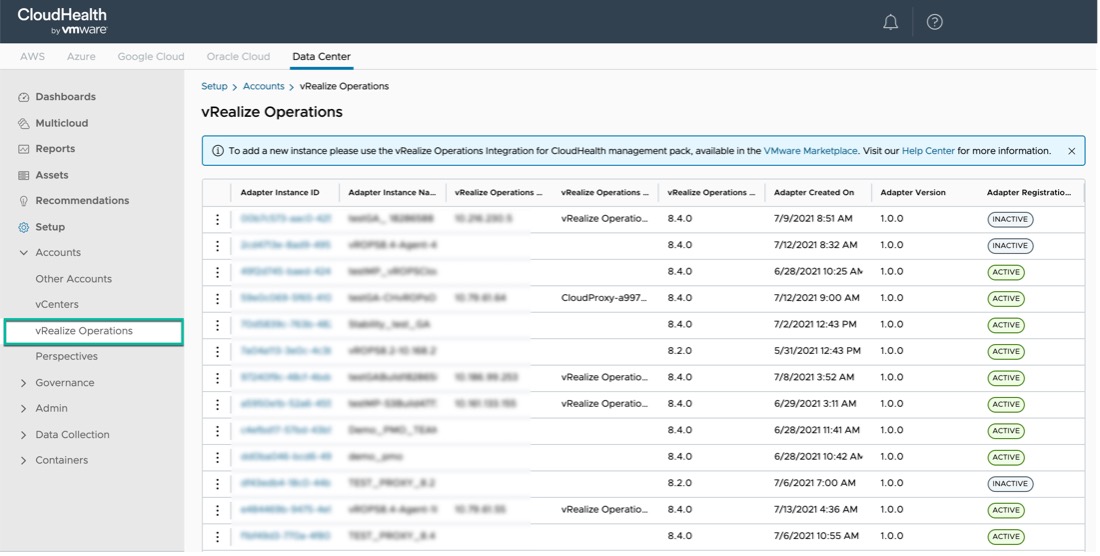
Task: Open row actions menu for 7/12/2021 8:32 AM row
Action: tap(217, 246)
